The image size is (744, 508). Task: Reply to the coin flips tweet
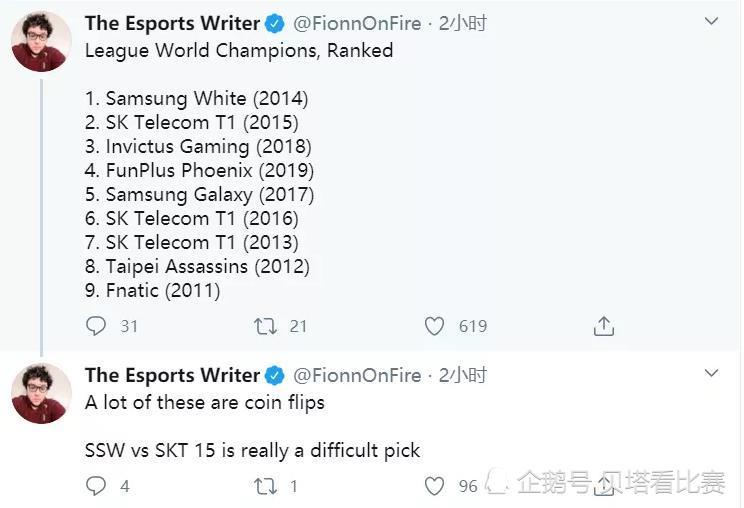pos(96,486)
